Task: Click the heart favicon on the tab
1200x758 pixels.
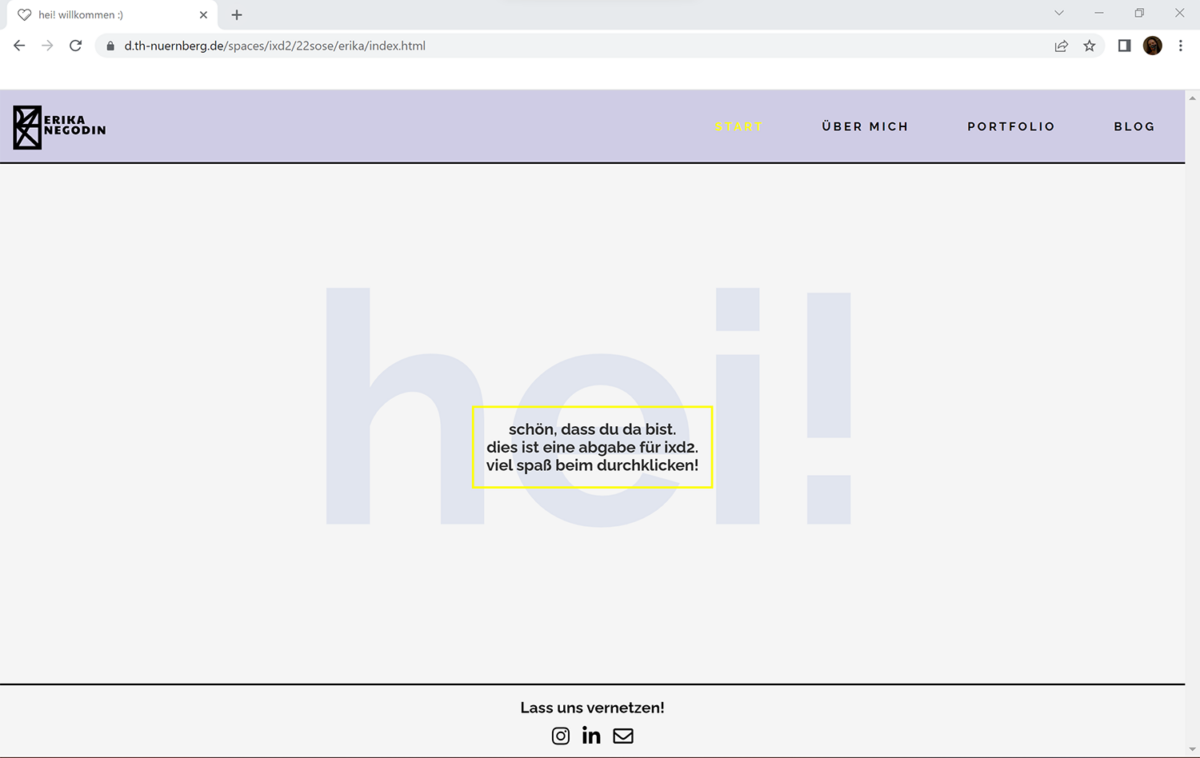Action: pyautogui.click(x=25, y=15)
